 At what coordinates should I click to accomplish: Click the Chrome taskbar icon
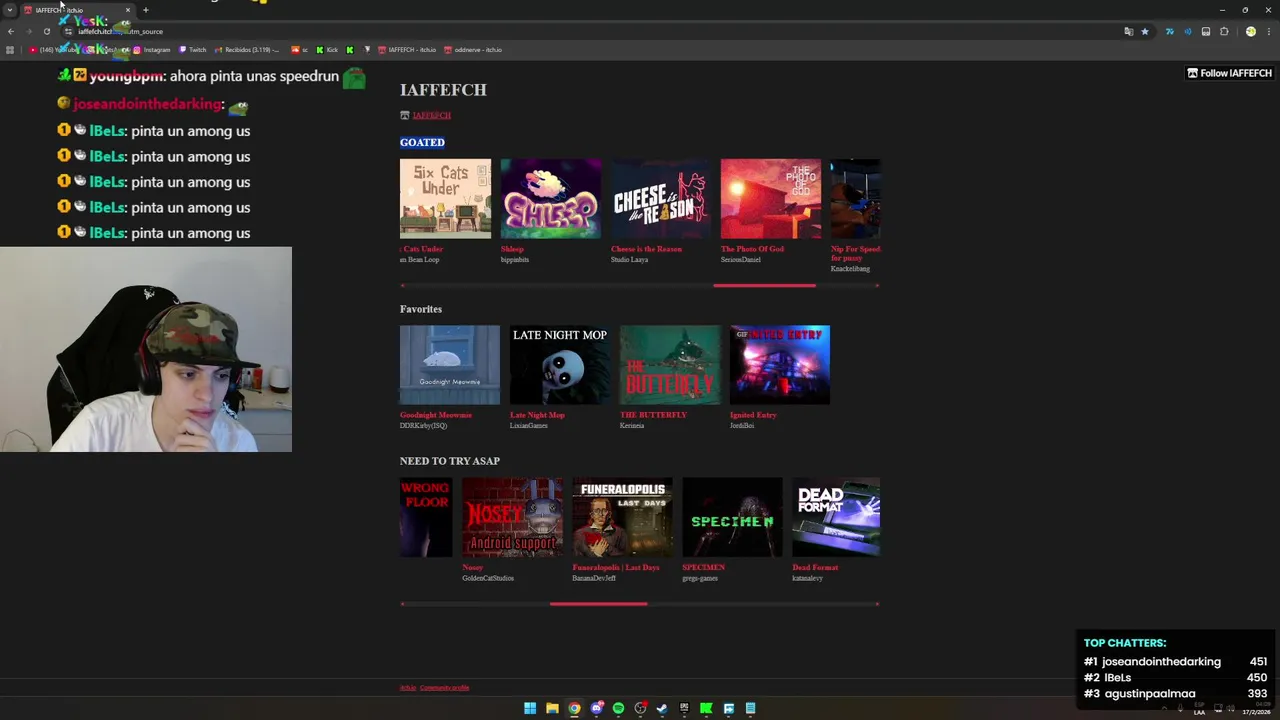click(x=574, y=708)
